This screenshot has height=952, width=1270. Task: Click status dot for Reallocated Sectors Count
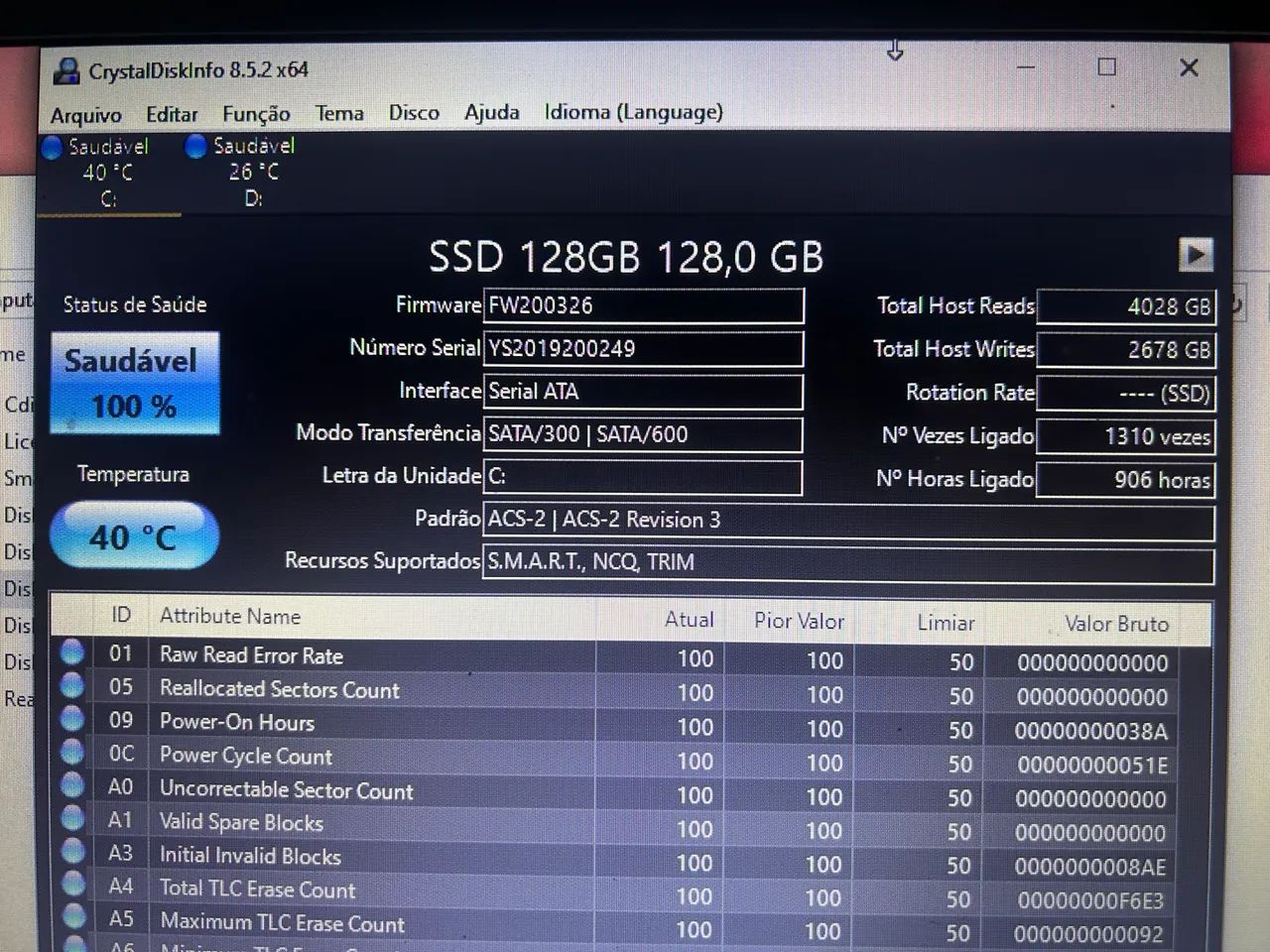[71, 685]
